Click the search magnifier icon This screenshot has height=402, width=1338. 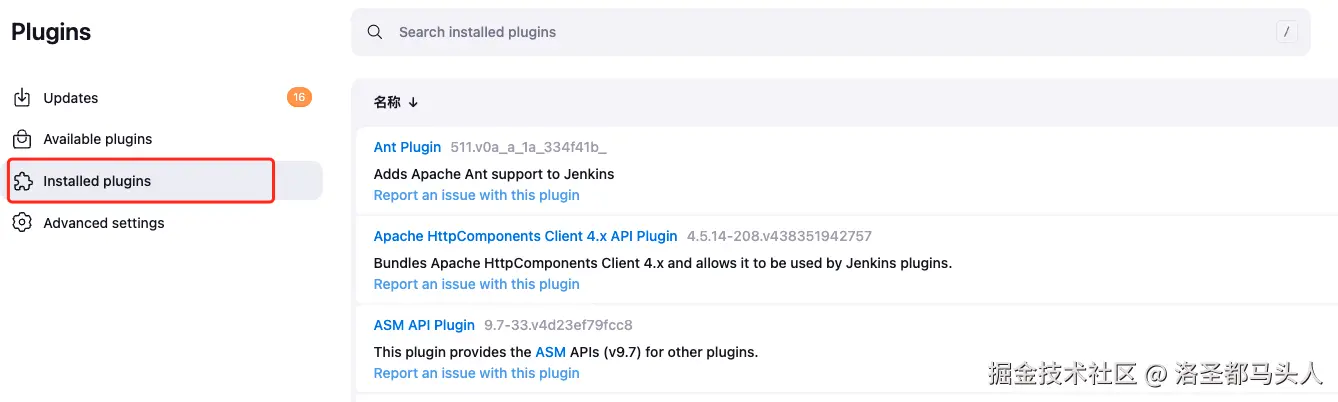375,32
